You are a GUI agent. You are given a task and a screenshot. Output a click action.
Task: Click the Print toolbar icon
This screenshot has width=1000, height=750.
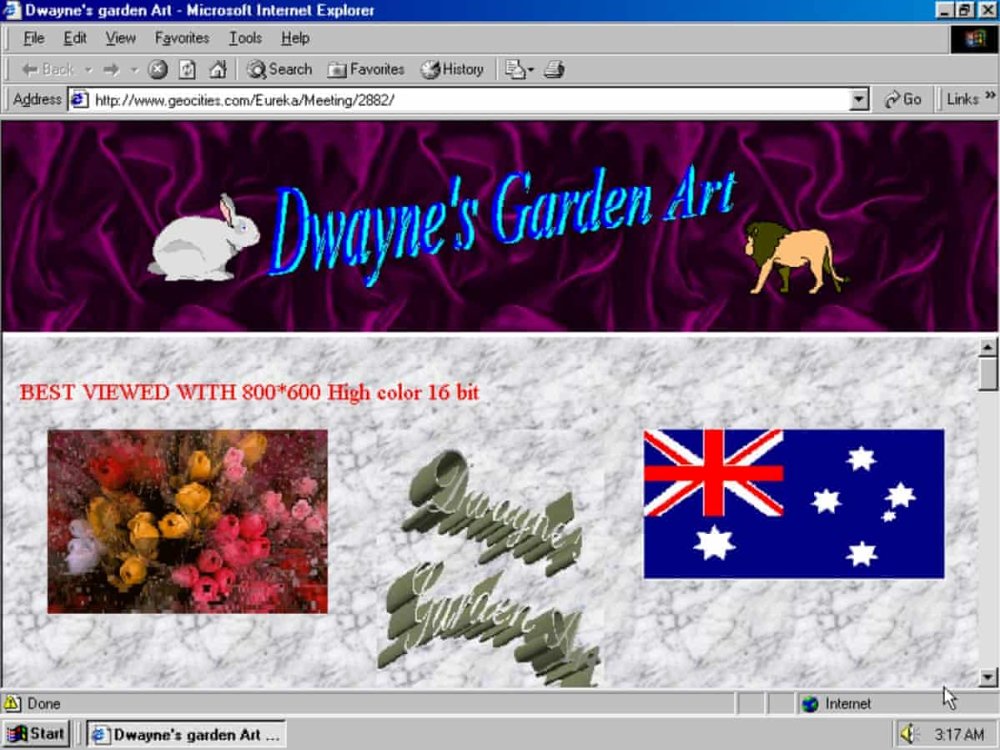[554, 69]
